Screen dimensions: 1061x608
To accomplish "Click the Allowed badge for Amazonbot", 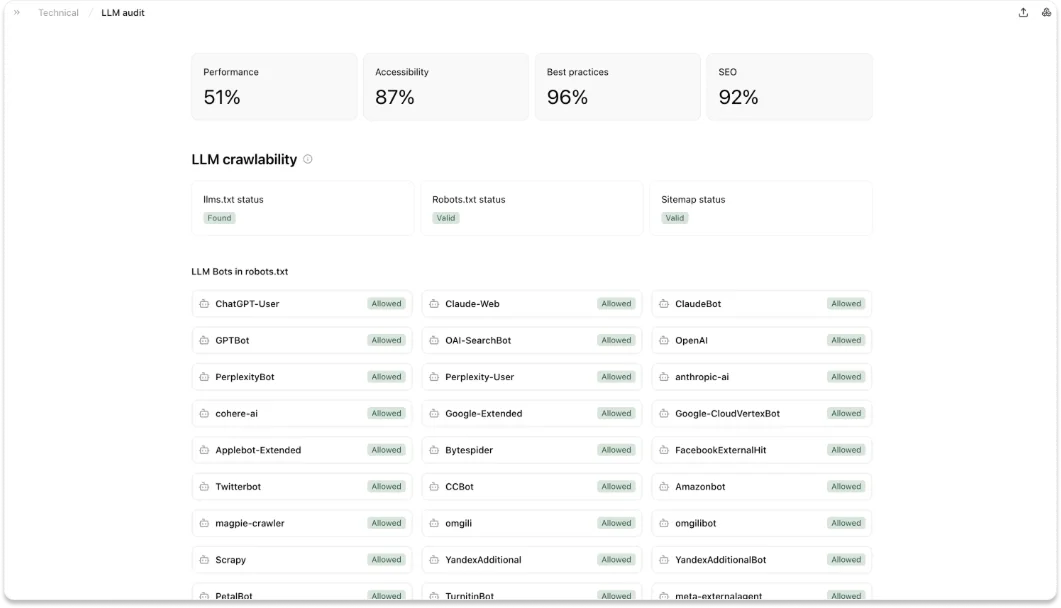I will coord(846,486).
